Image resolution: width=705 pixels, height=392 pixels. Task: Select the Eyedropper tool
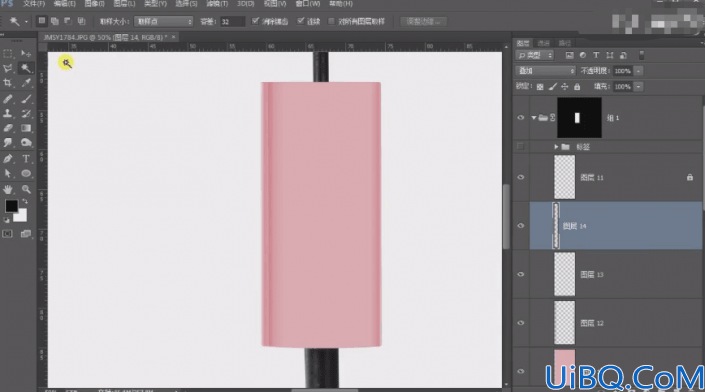point(26,83)
